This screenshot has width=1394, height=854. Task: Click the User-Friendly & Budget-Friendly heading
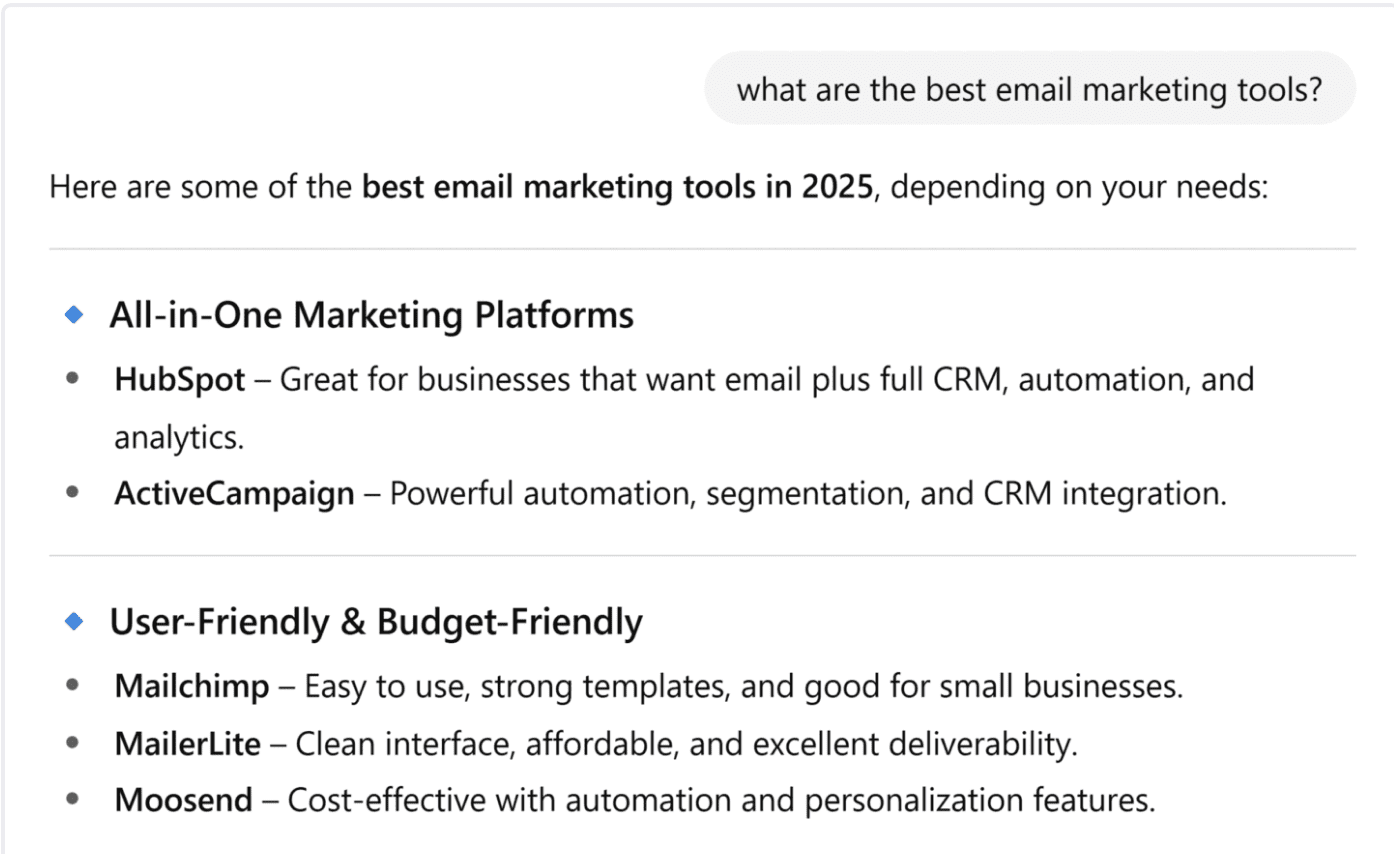376,622
